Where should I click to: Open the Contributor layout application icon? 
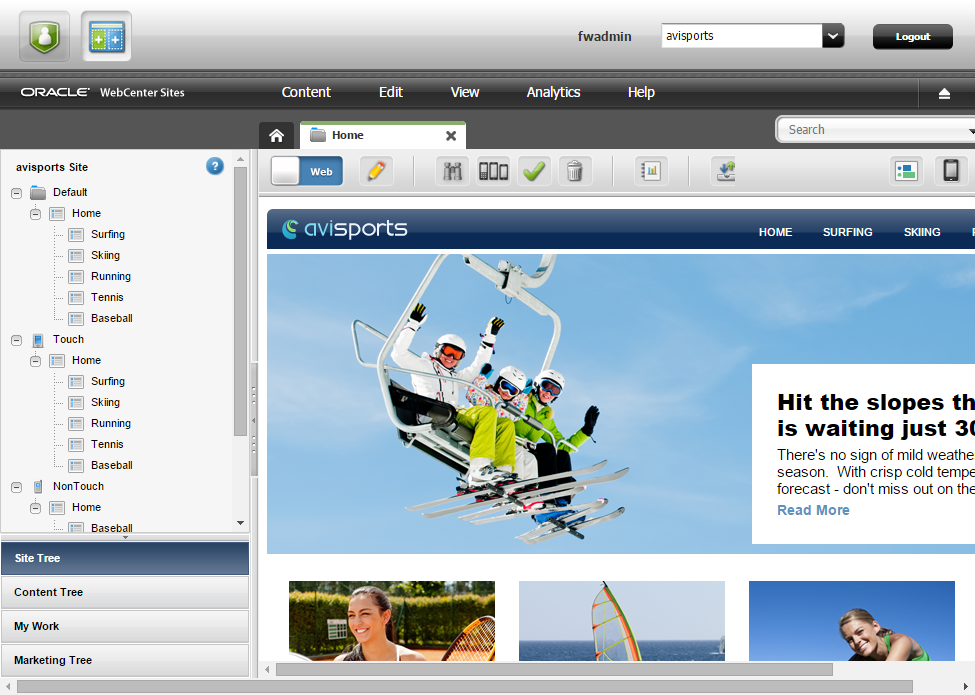(x=106, y=36)
